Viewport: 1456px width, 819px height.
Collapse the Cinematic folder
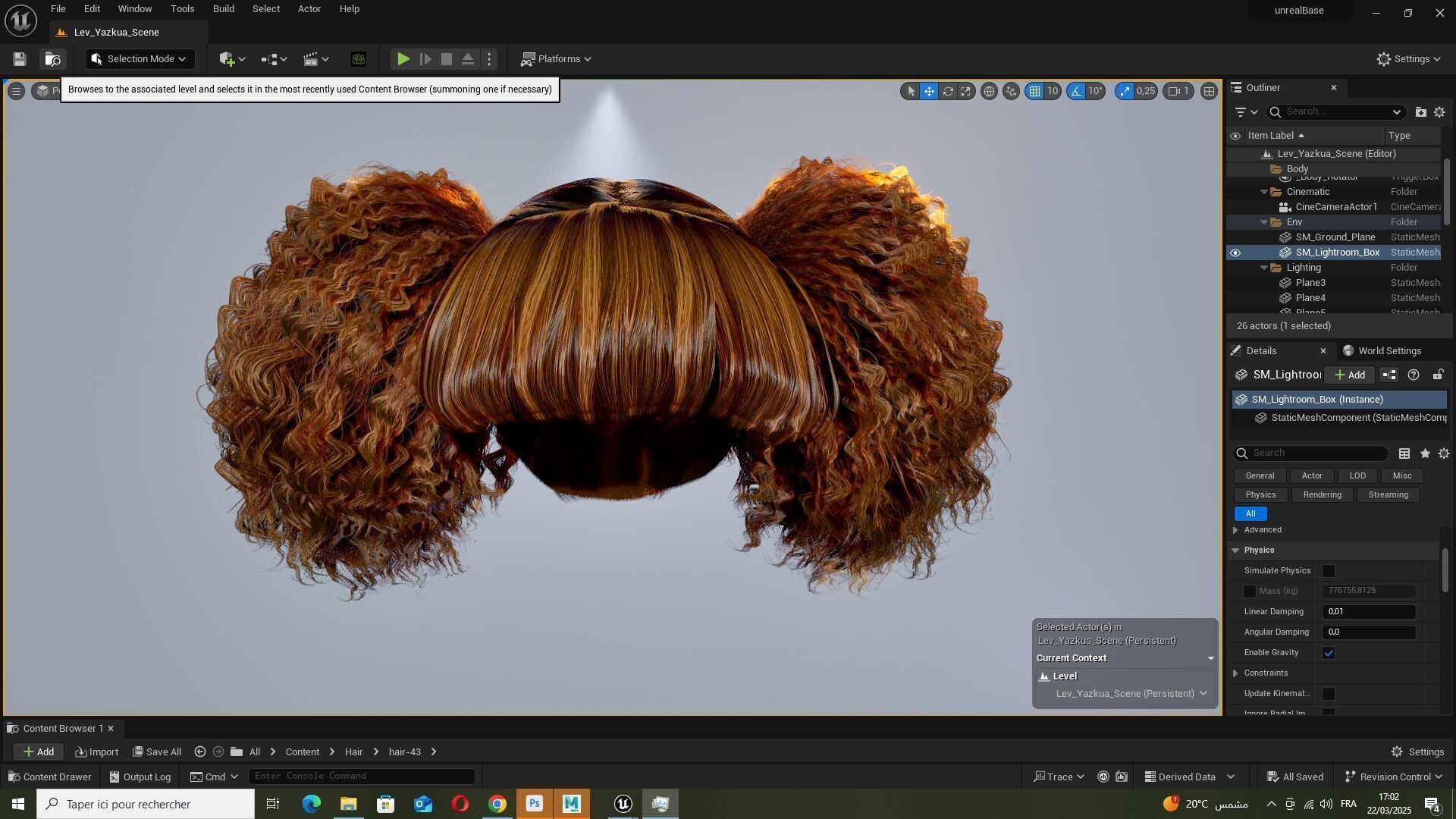(1264, 192)
